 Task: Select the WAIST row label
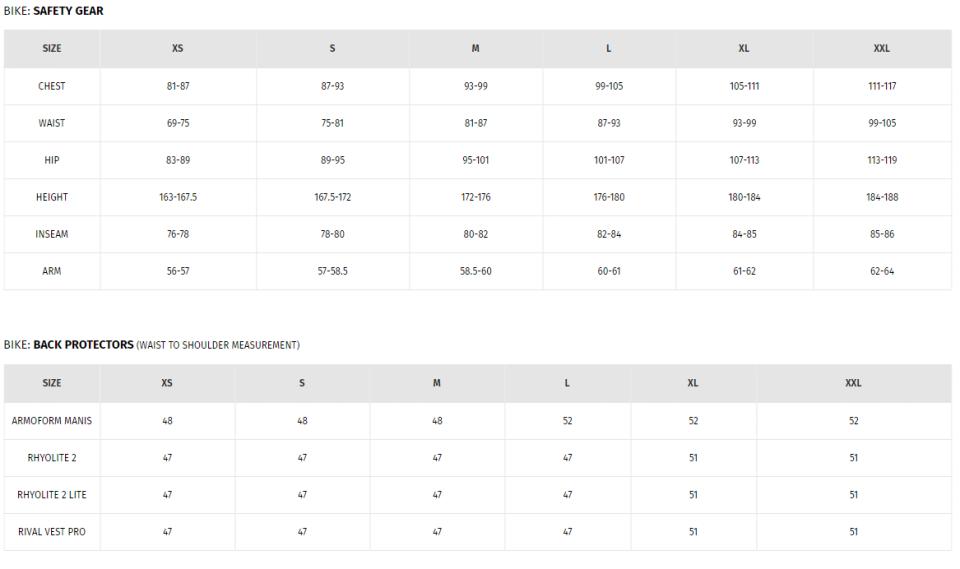point(52,123)
